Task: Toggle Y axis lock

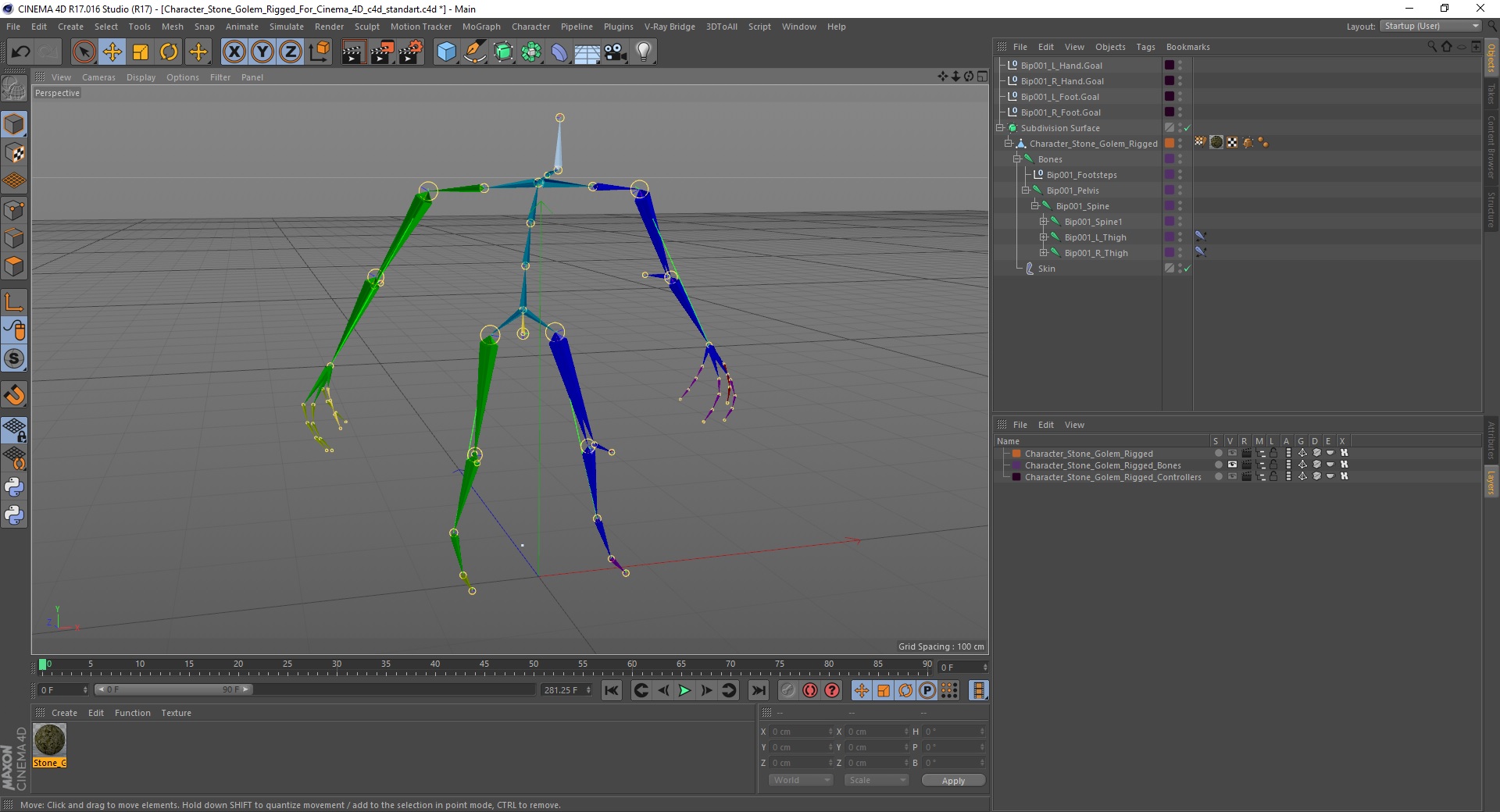Action: (262, 52)
